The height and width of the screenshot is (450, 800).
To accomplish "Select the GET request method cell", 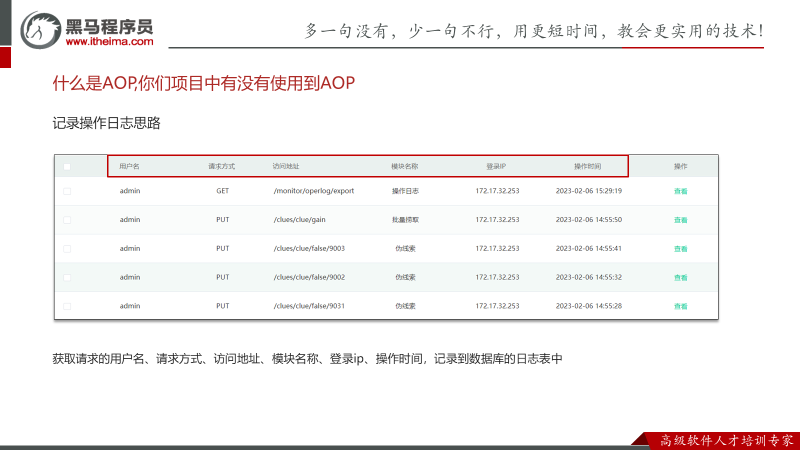I will click(x=222, y=191).
